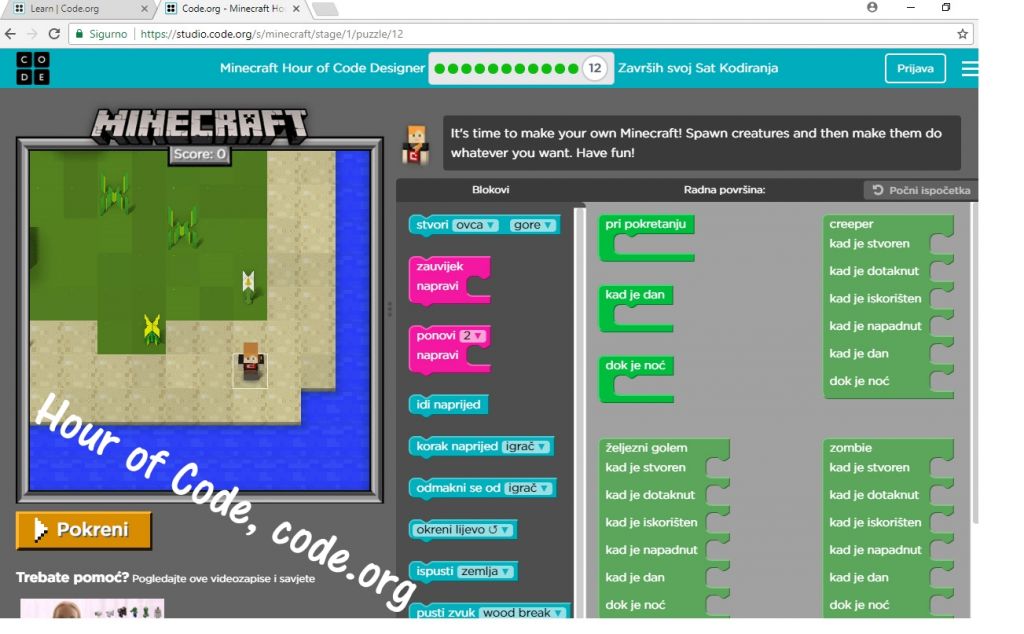Viewport: 1024px width, 634px height.
Task: Expand the 'gore' direction dropdown
Action: point(531,225)
